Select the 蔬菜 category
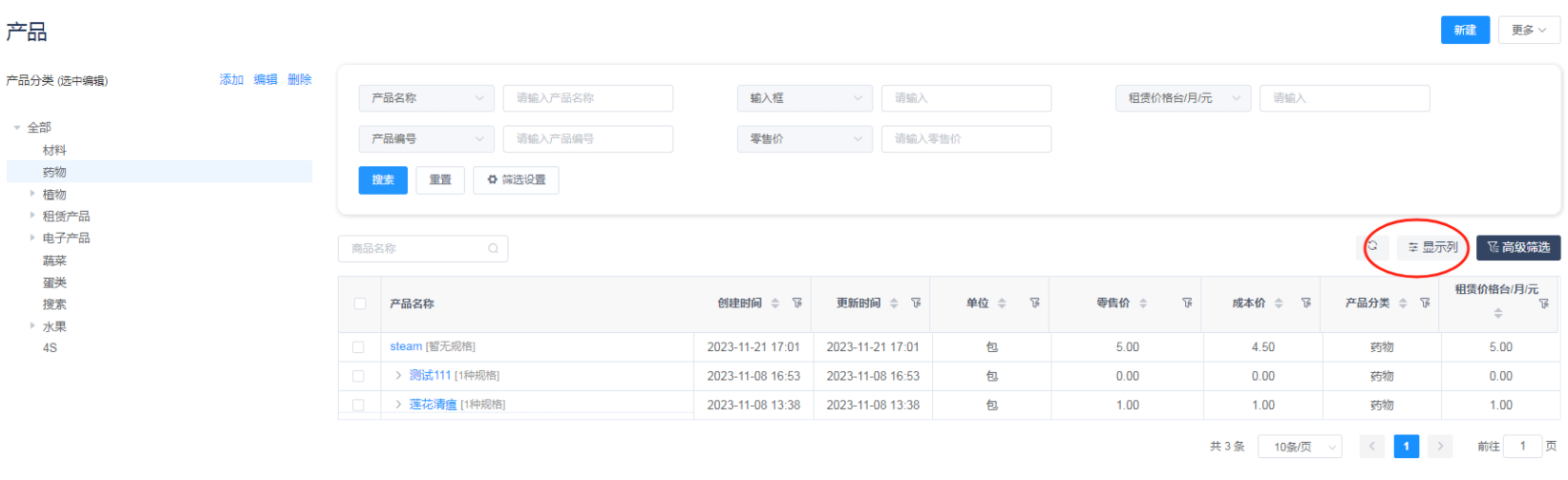The image size is (1568, 480). coord(54,261)
